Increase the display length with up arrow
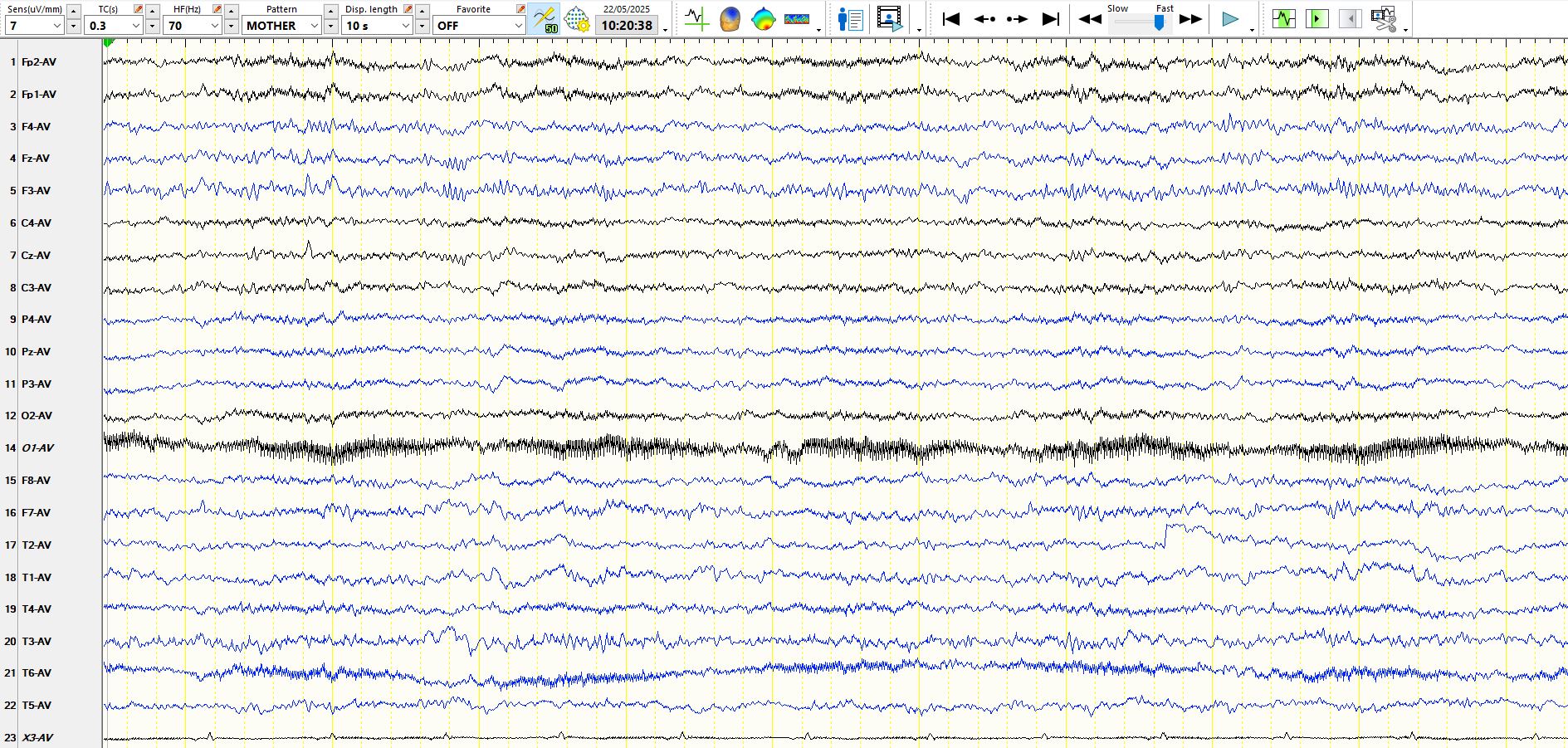The image size is (1568, 748). (422, 11)
